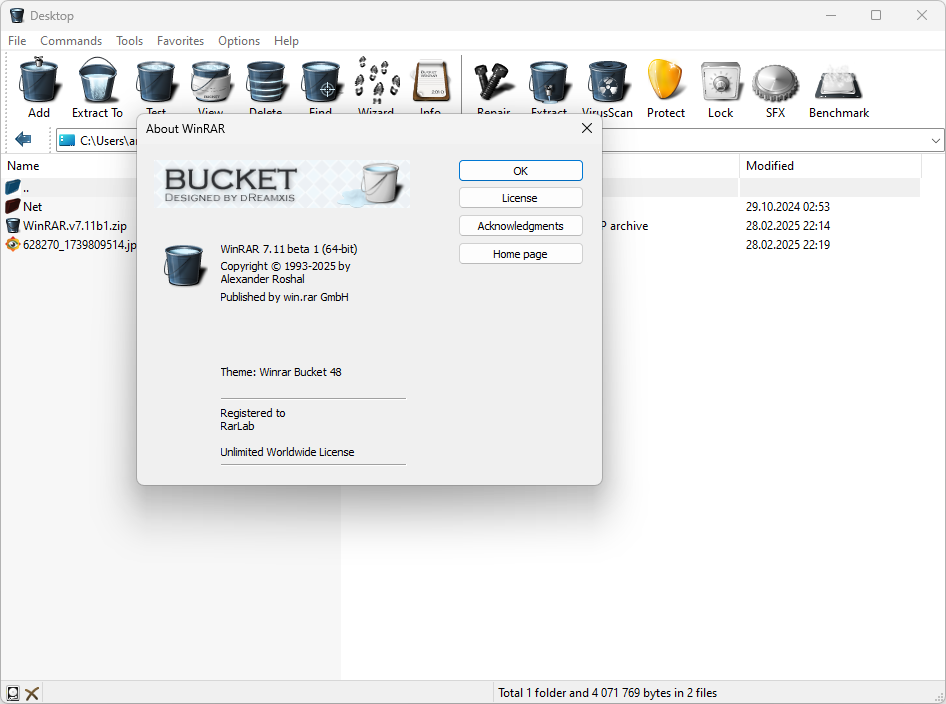Click 'WinRAR 7.11 beta 1 (64-bit)' text
This screenshot has height=704, width=946.
288,249
